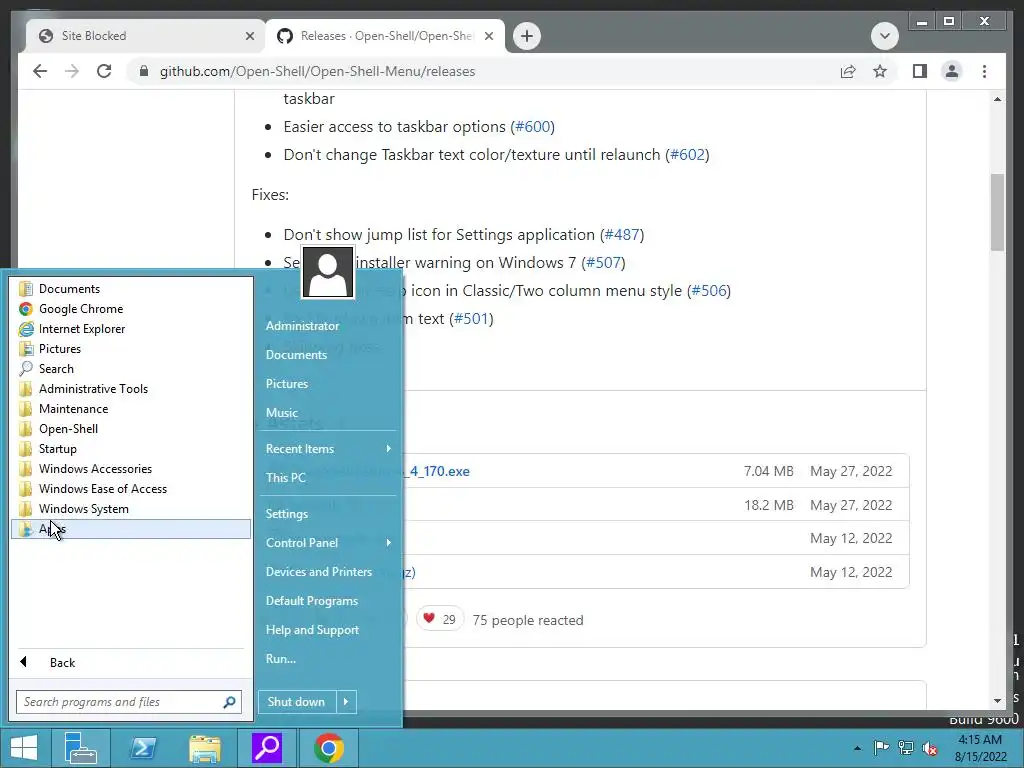Image resolution: width=1024 pixels, height=768 pixels.
Task: Click the heart reaction with 29
Action: click(440, 619)
